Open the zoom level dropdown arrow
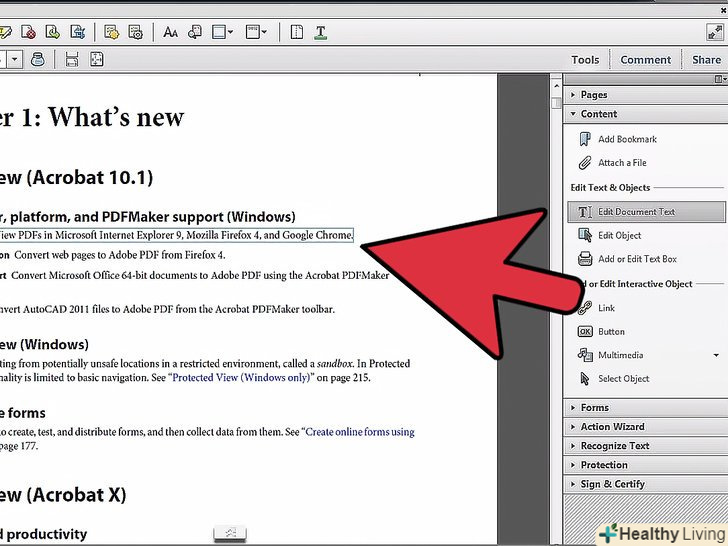This screenshot has width=728, height=546. click(15, 59)
